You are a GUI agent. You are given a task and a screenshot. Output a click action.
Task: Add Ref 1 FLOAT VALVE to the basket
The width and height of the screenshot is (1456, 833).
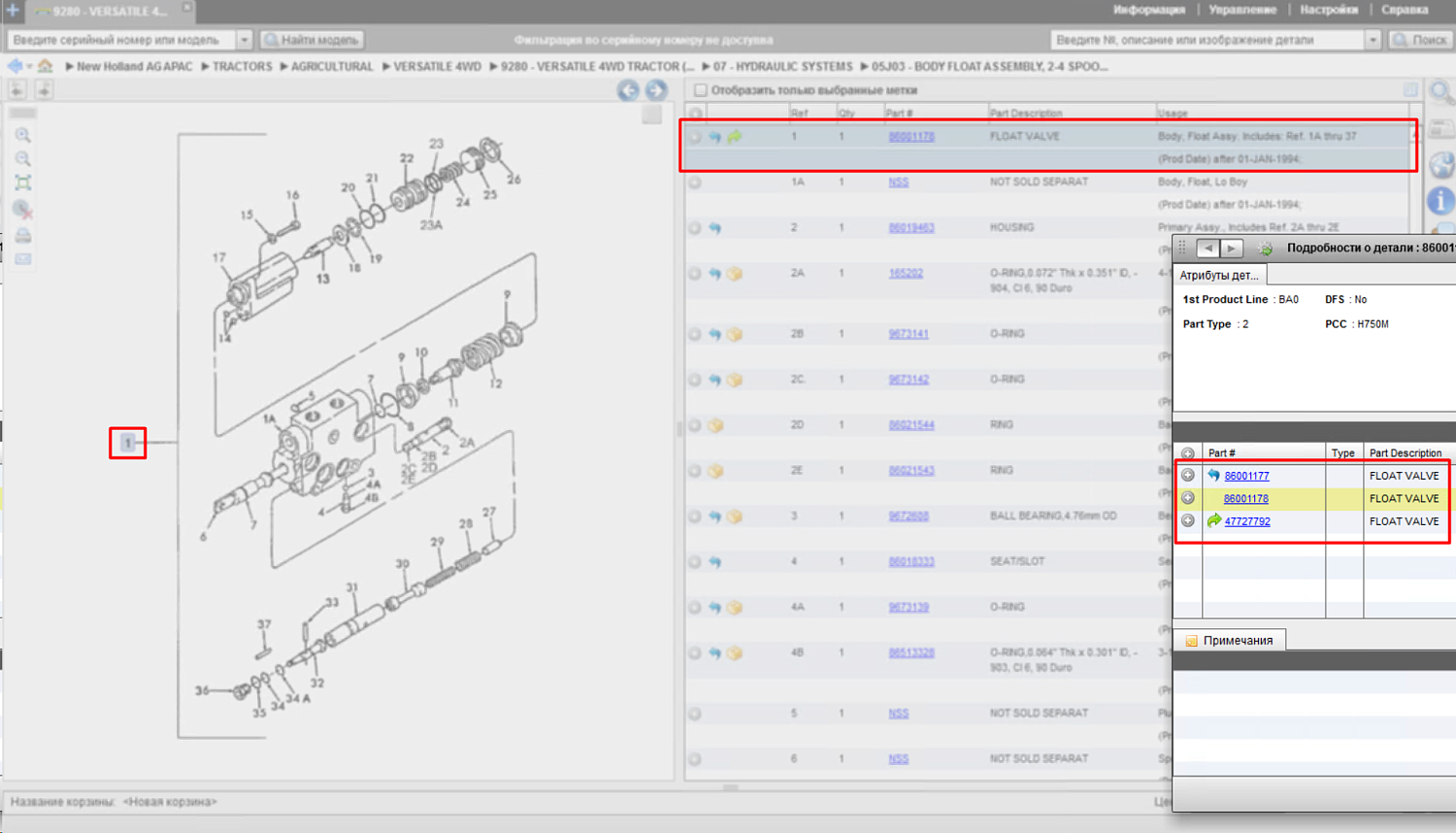[695, 137]
